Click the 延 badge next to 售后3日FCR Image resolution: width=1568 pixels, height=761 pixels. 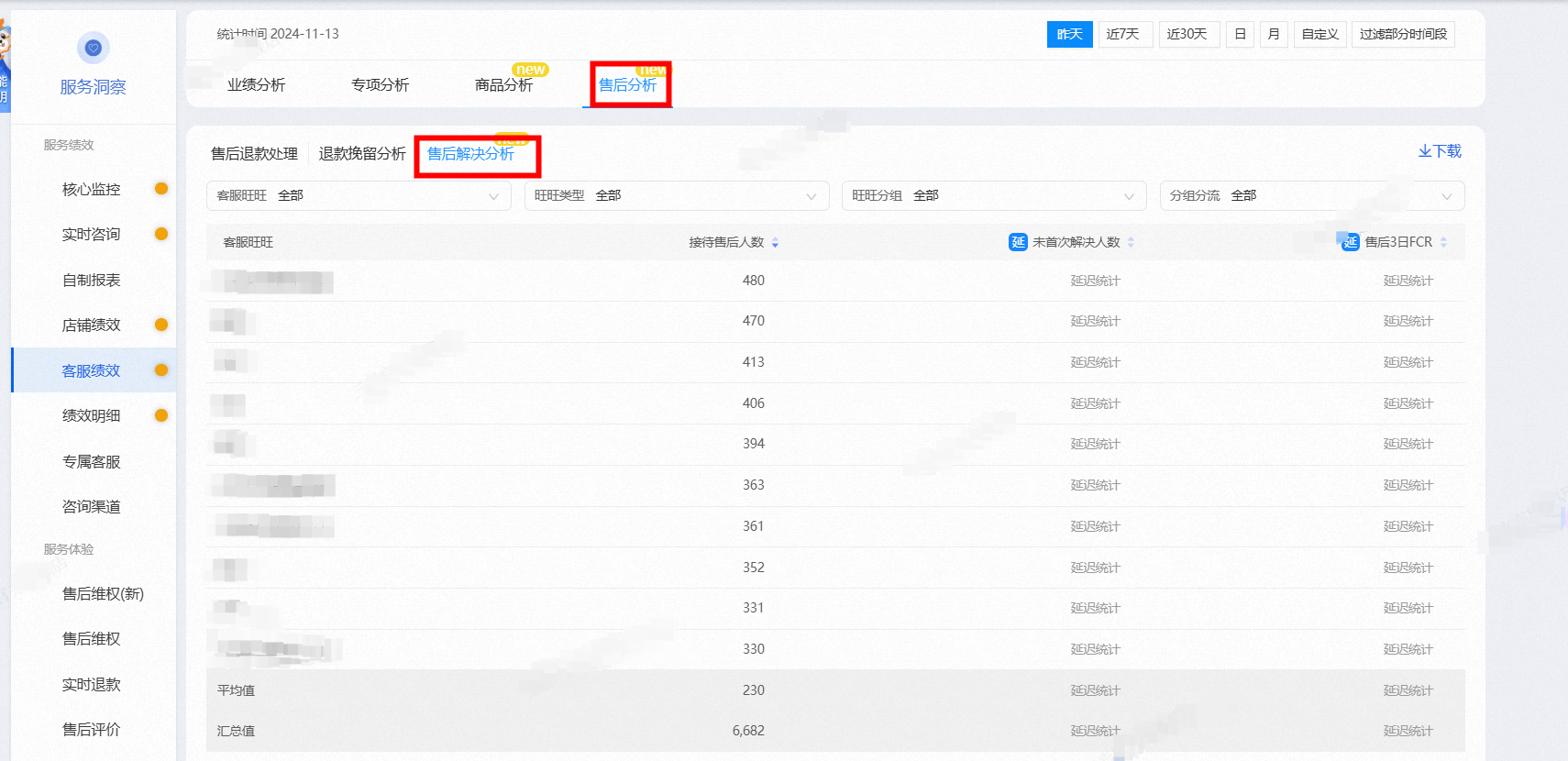pyautogui.click(x=1350, y=242)
